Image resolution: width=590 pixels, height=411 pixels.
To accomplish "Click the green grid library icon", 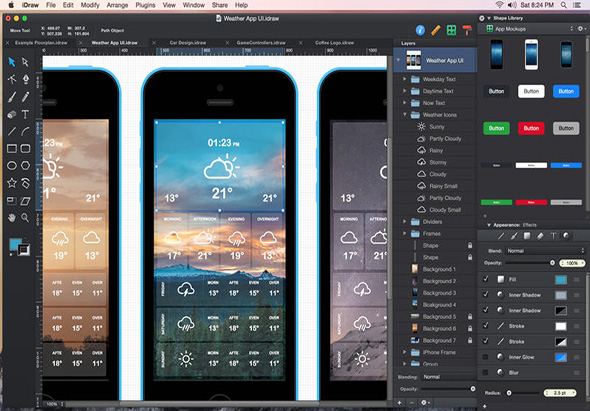I will click(x=451, y=30).
